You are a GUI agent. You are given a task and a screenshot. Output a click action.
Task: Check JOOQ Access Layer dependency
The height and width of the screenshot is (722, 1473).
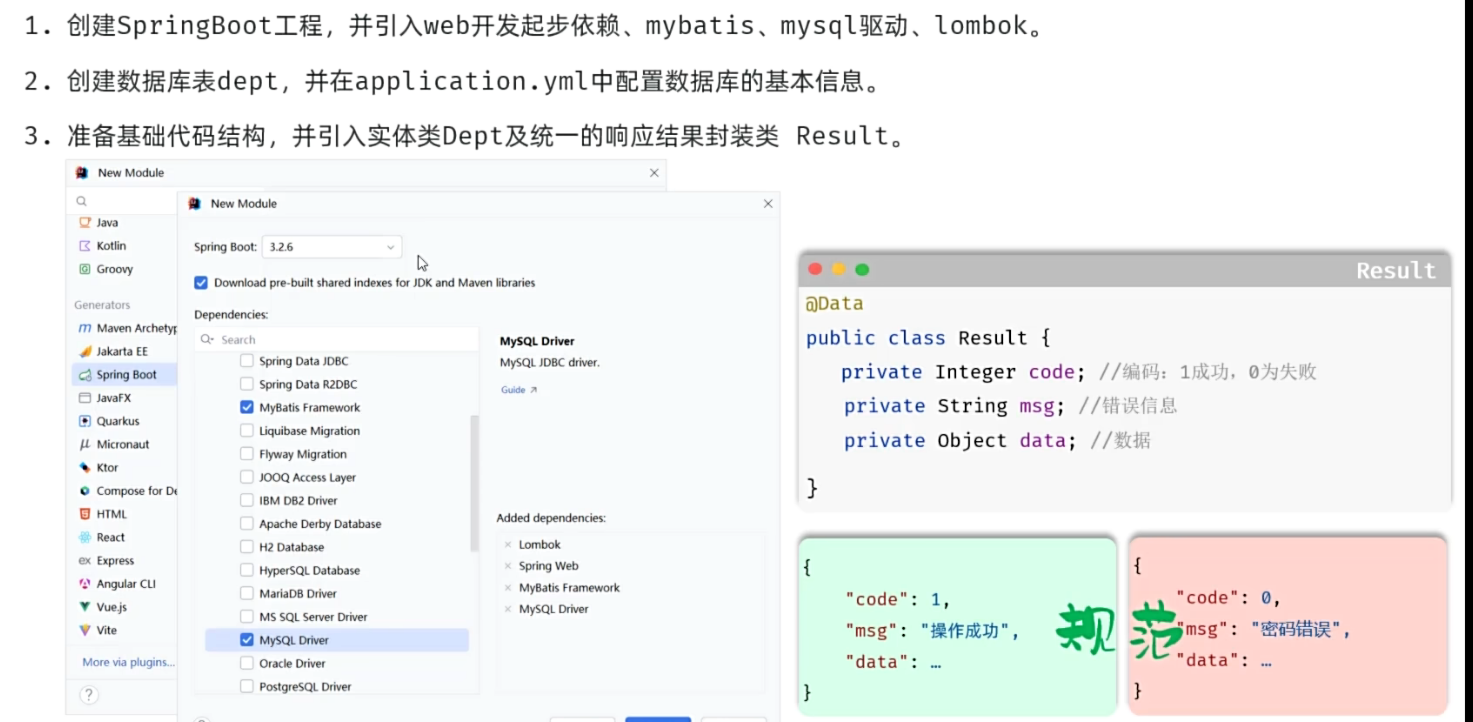click(247, 477)
